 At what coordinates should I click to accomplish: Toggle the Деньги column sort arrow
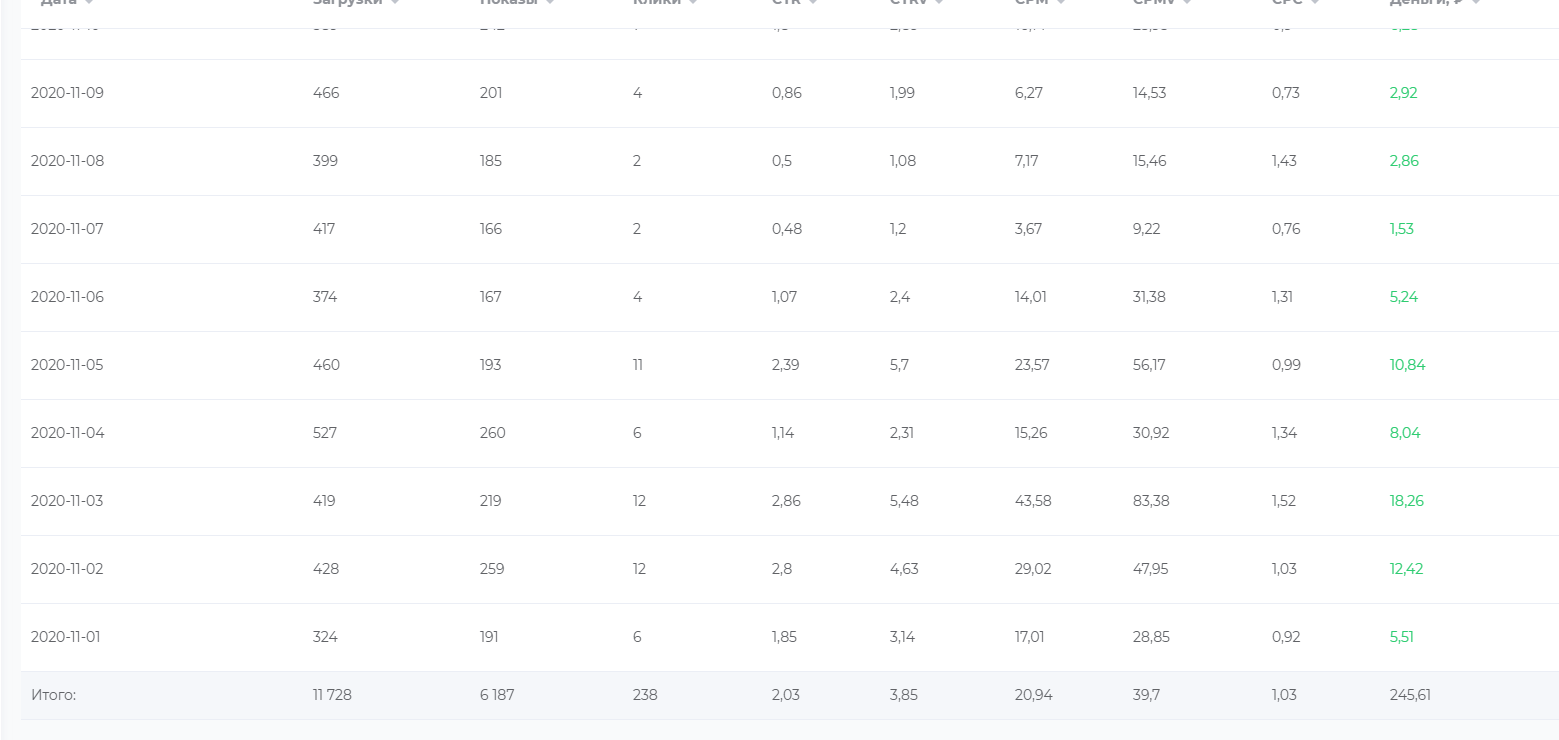1476,3
